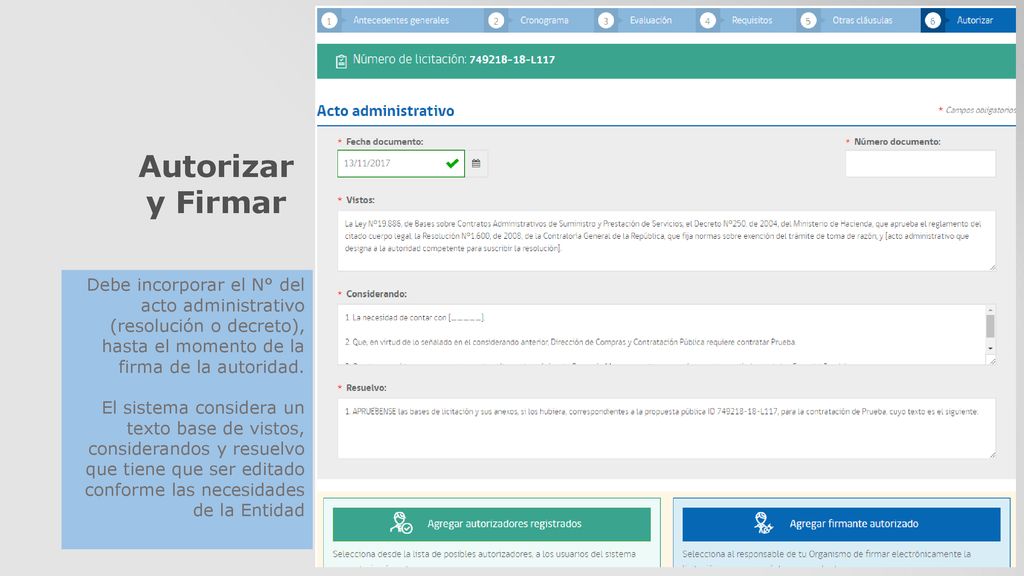This screenshot has width=1024, height=576.
Task: Click the Fecha documento date field
Action: [400, 163]
